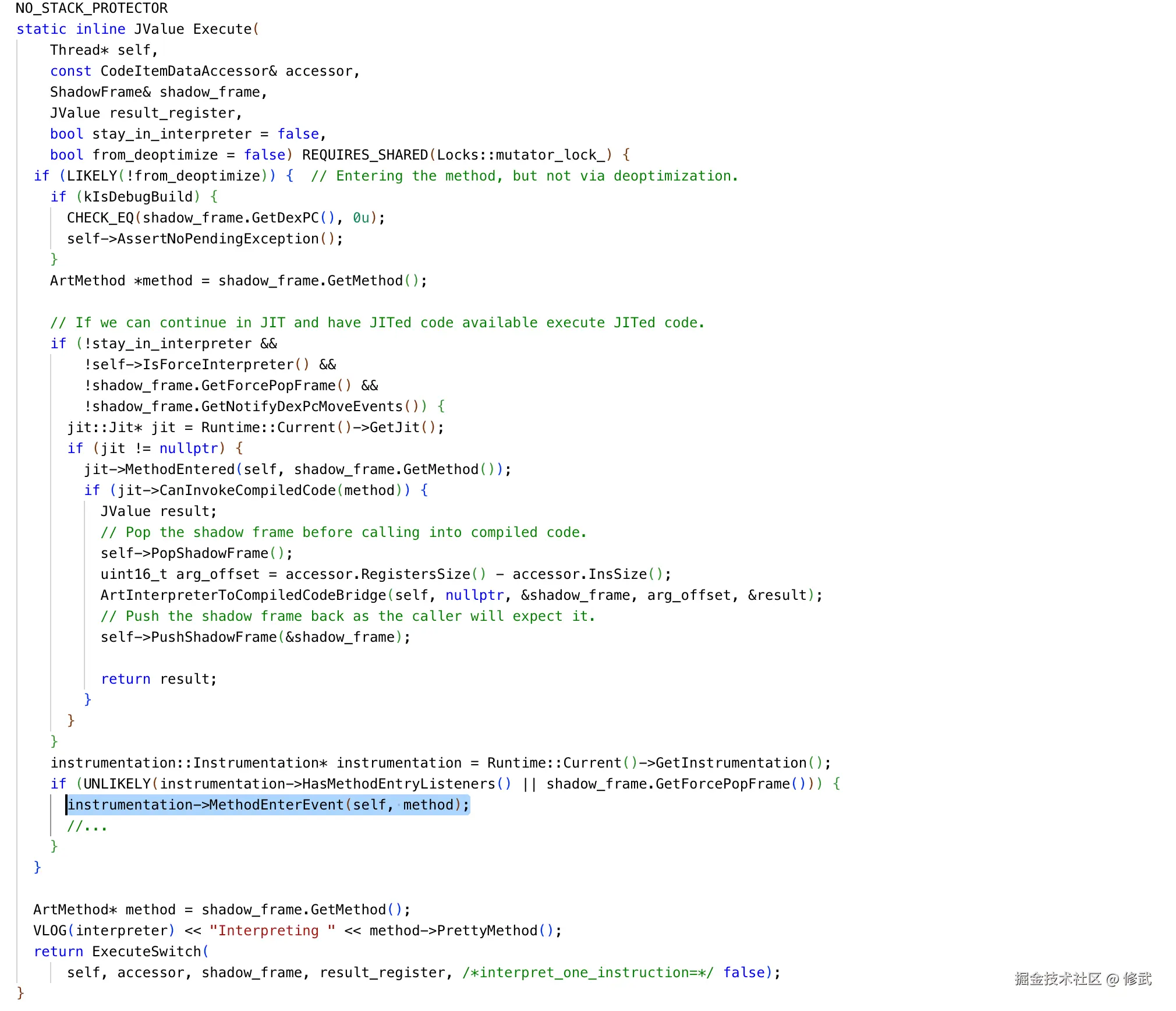The height and width of the screenshot is (1011, 1176).
Task: Click the PushShadowFrame method call
Action: pyautogui.click(x=214, y=637)
